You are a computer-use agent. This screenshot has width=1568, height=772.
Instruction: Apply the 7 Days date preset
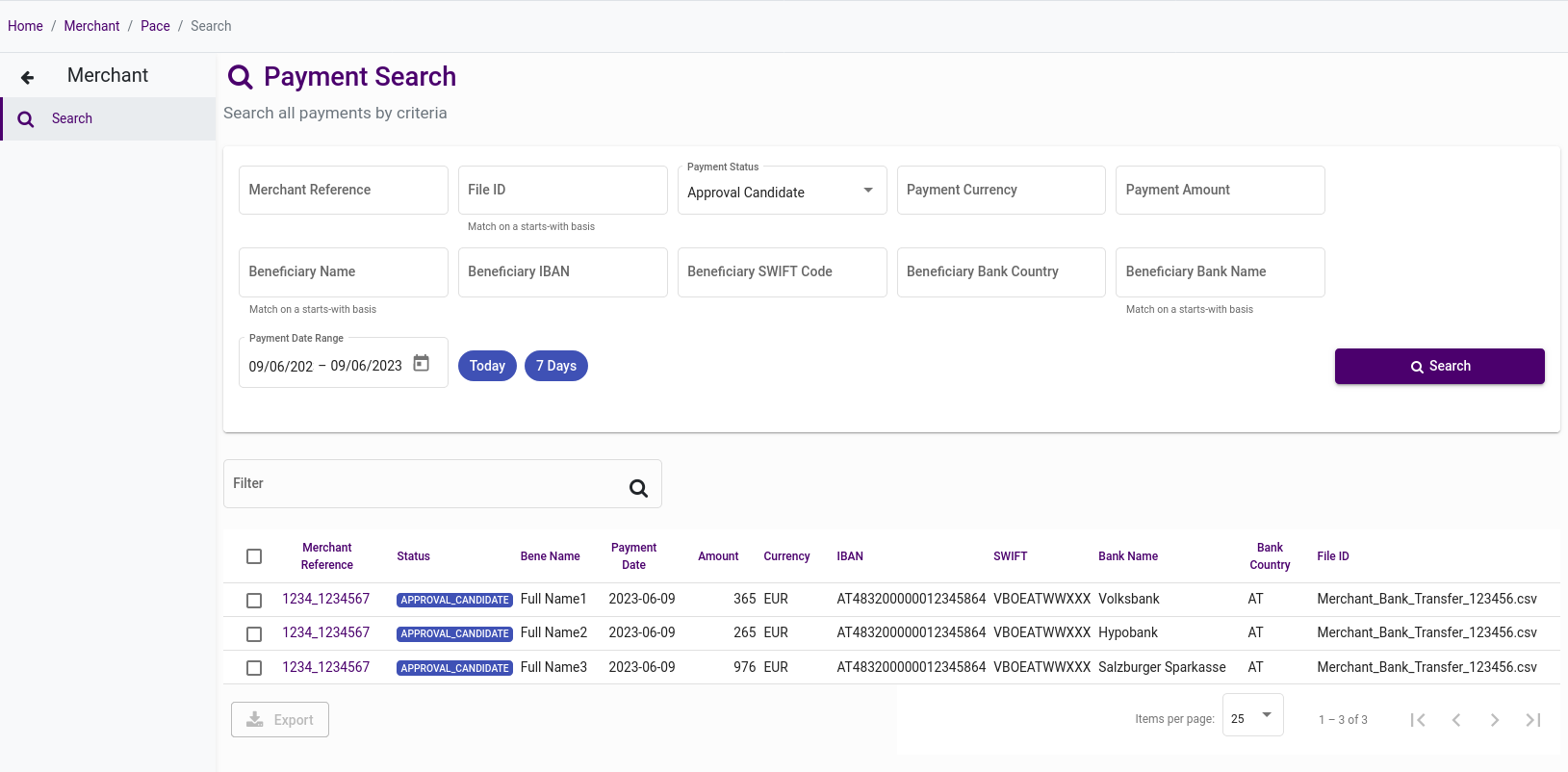(555, 366)
